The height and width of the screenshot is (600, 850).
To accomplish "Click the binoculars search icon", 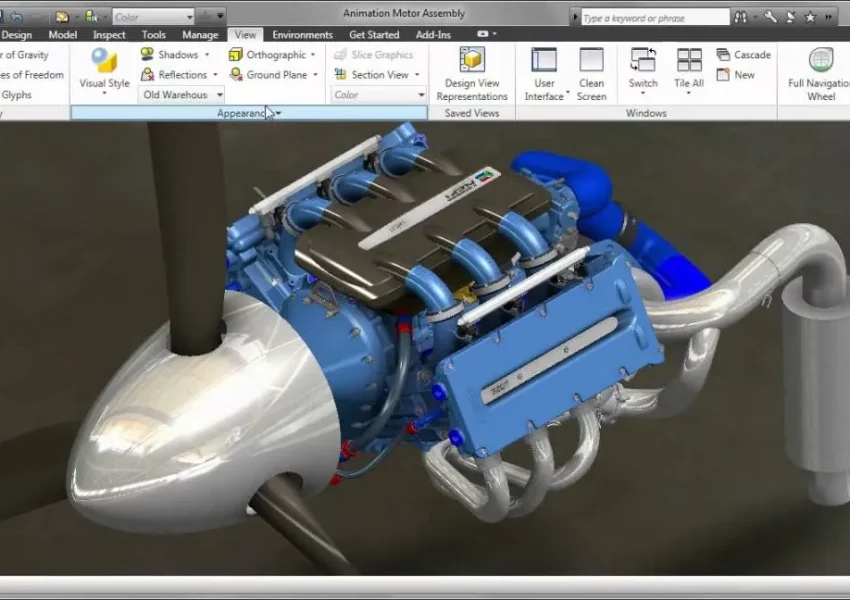I will pyautogui.click(x=740, y=17).
